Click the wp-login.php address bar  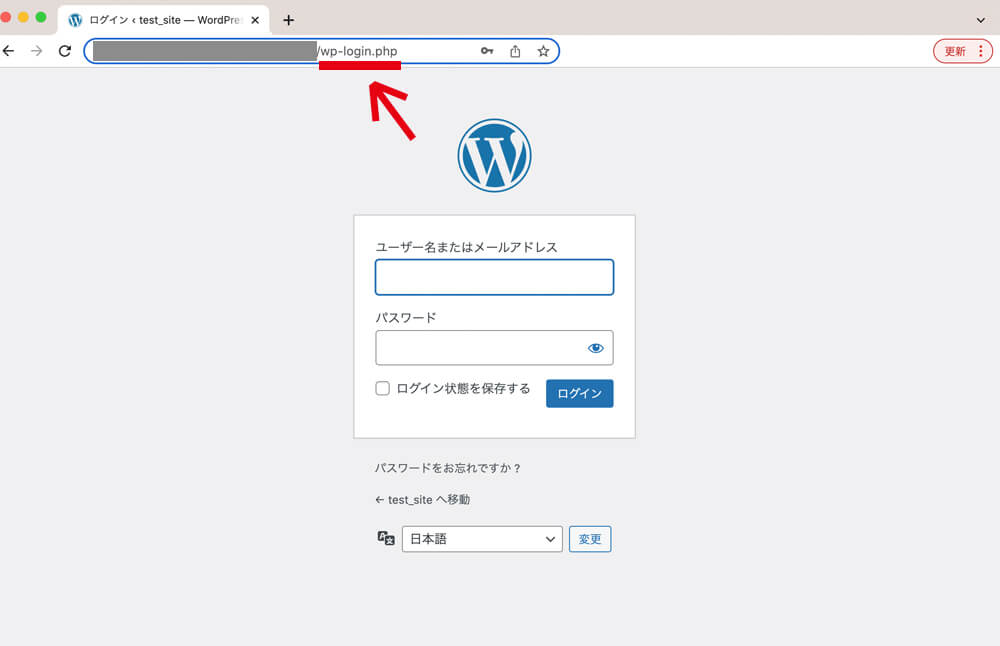coord(321,51)
